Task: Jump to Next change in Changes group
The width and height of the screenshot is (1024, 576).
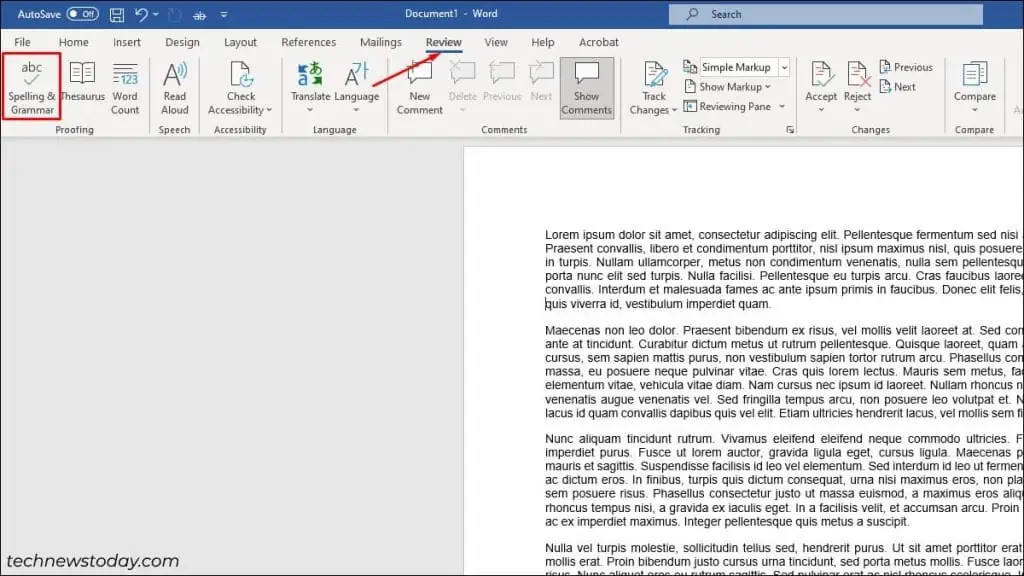Action: pos(897,86)
